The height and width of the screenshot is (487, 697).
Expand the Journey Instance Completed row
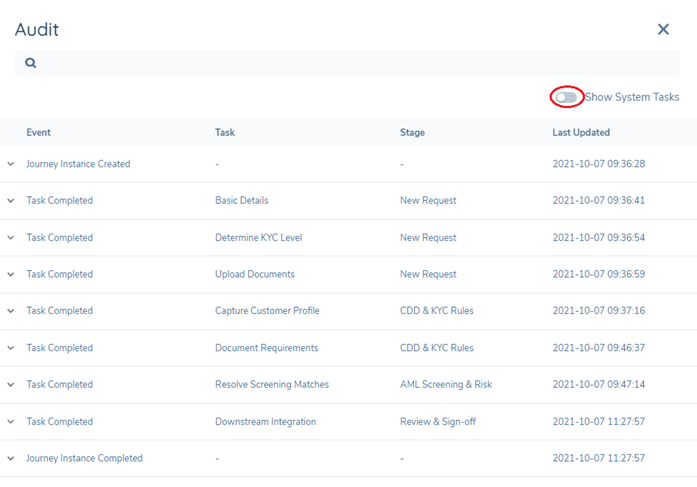point(11,458)
